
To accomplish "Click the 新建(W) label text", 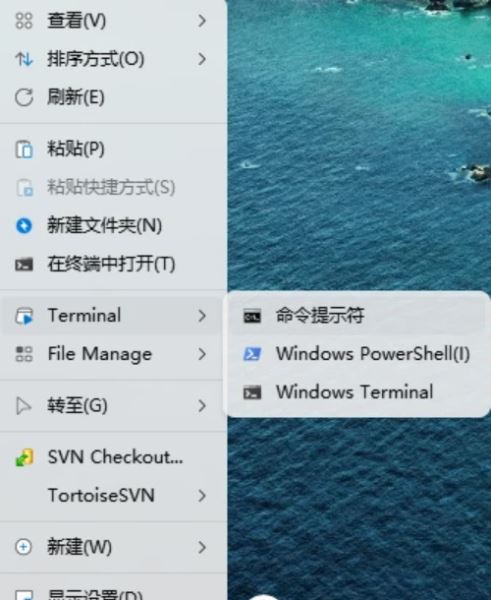I will tap(79, 547).
